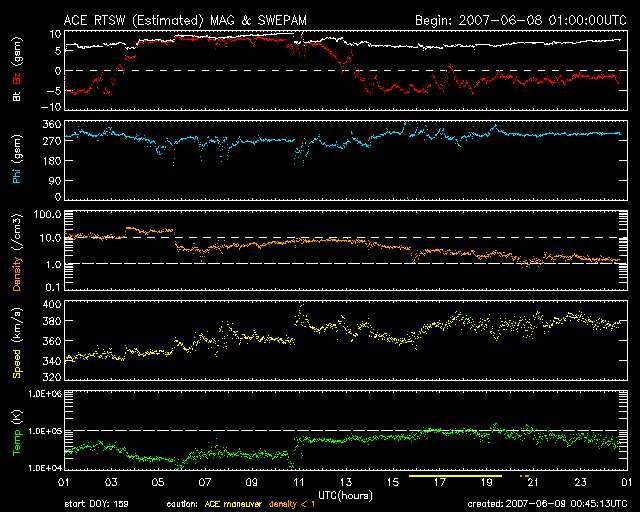Image resolution: width=640 pixels, height=512 pixels.
Task: Click the "(km/s)" speed unit text
Action: pyautogui.click(x=17, y=326)
